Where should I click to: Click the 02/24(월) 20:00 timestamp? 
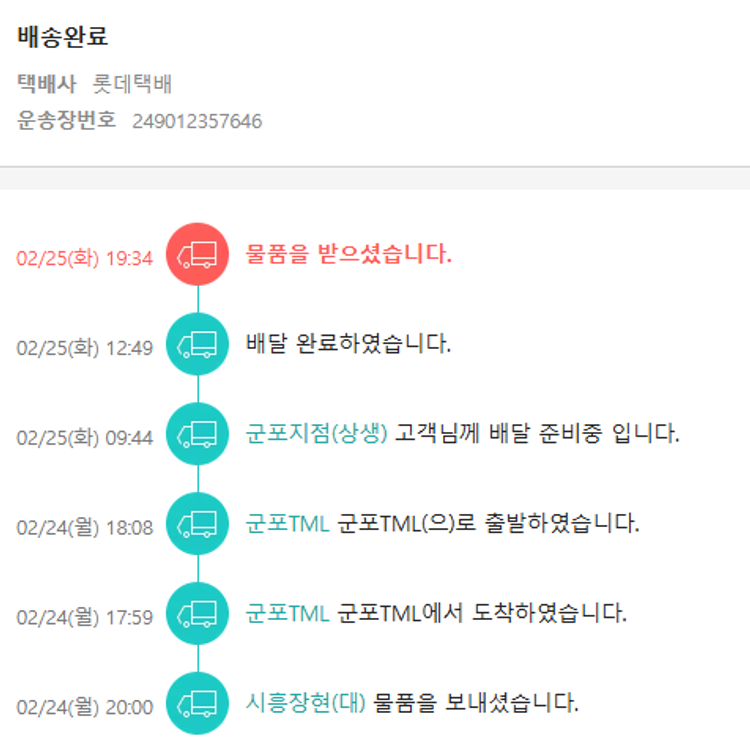pos(84,707)
